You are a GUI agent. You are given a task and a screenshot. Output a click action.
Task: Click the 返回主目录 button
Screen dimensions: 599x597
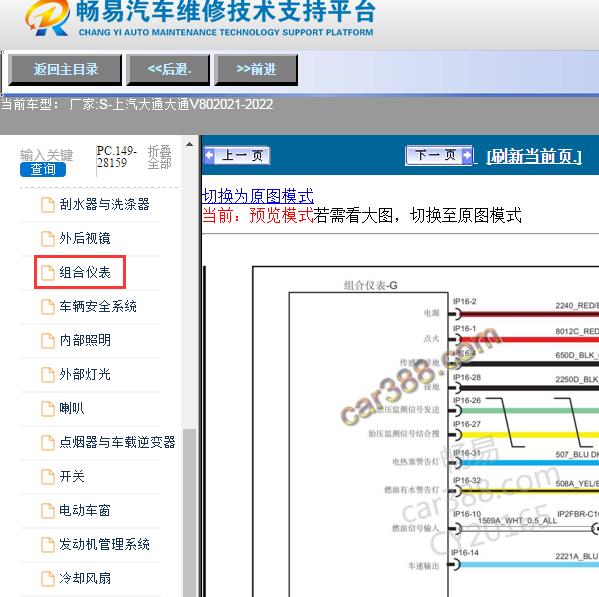pyautogui.click(x=65, y=70)
